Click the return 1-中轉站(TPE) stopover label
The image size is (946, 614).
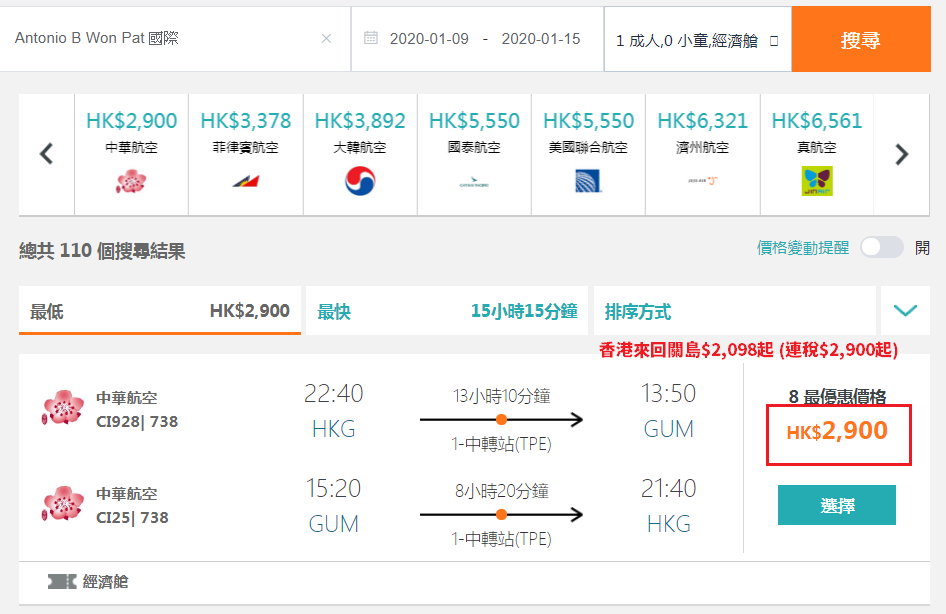coord(501,539)
